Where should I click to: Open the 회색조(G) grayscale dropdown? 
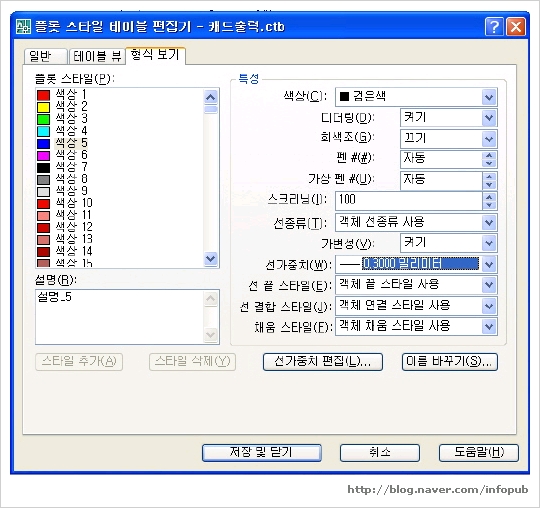click(x=489, y=139)
